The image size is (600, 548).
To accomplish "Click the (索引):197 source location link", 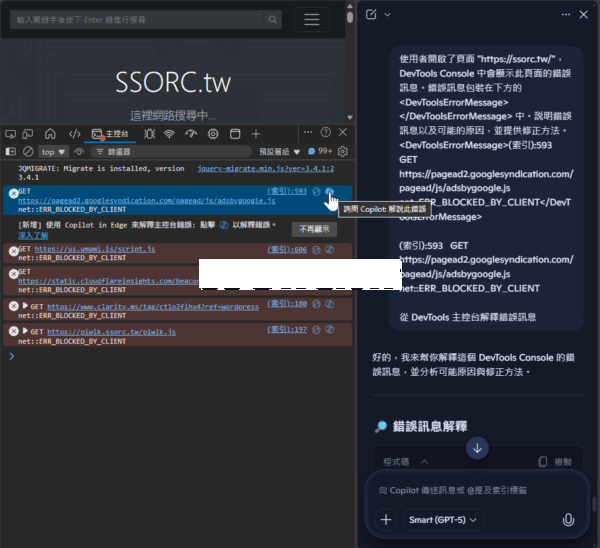I will [x=287, y=329].
